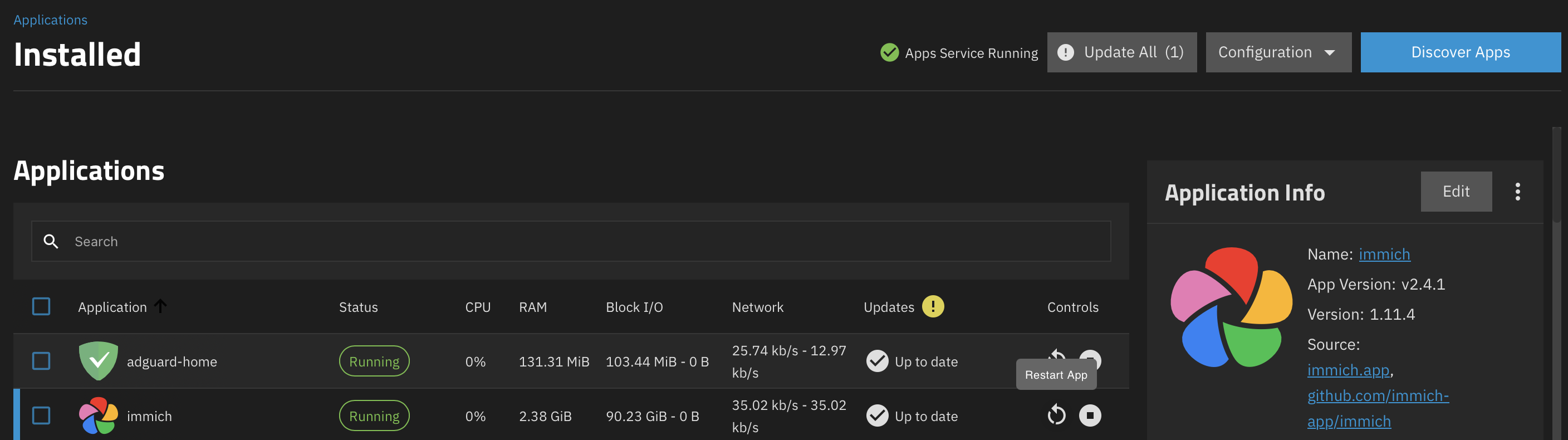
Task: Toggle the select-all applications checkbox
Action: (x=41, y=307)
